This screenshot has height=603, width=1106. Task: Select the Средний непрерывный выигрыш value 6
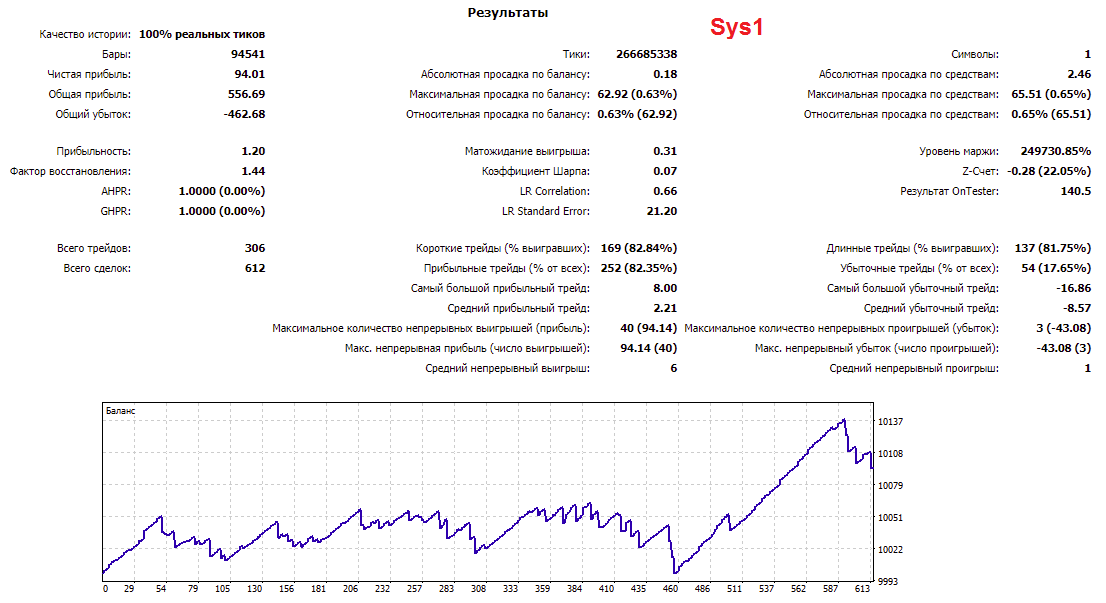click(x=674, y=368)
